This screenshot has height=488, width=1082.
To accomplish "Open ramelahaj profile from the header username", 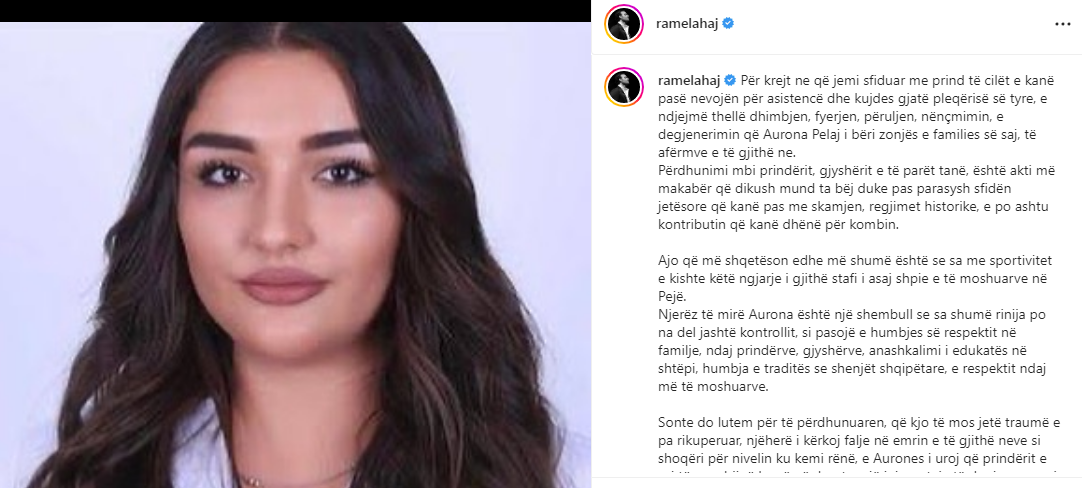I will point(688,23).
